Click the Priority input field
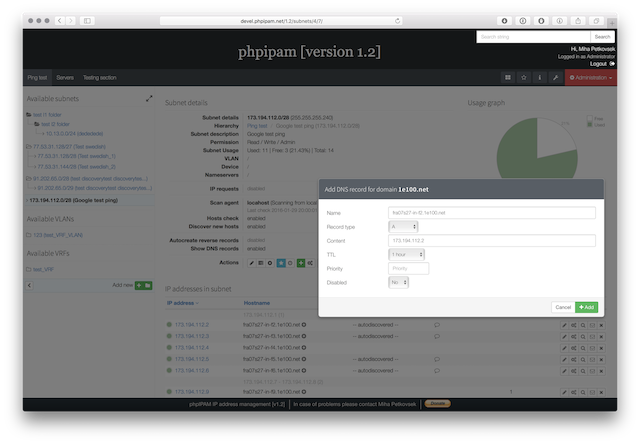 point(409,268)
